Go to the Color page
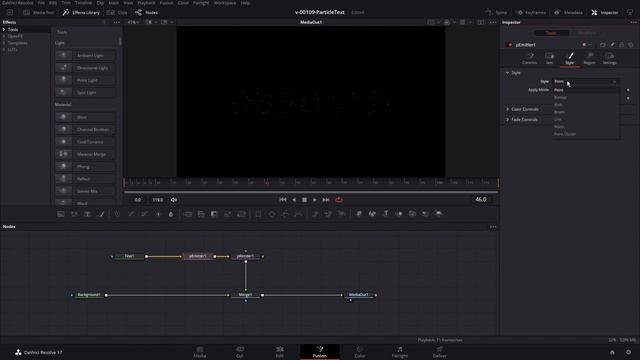 point(360,352)
